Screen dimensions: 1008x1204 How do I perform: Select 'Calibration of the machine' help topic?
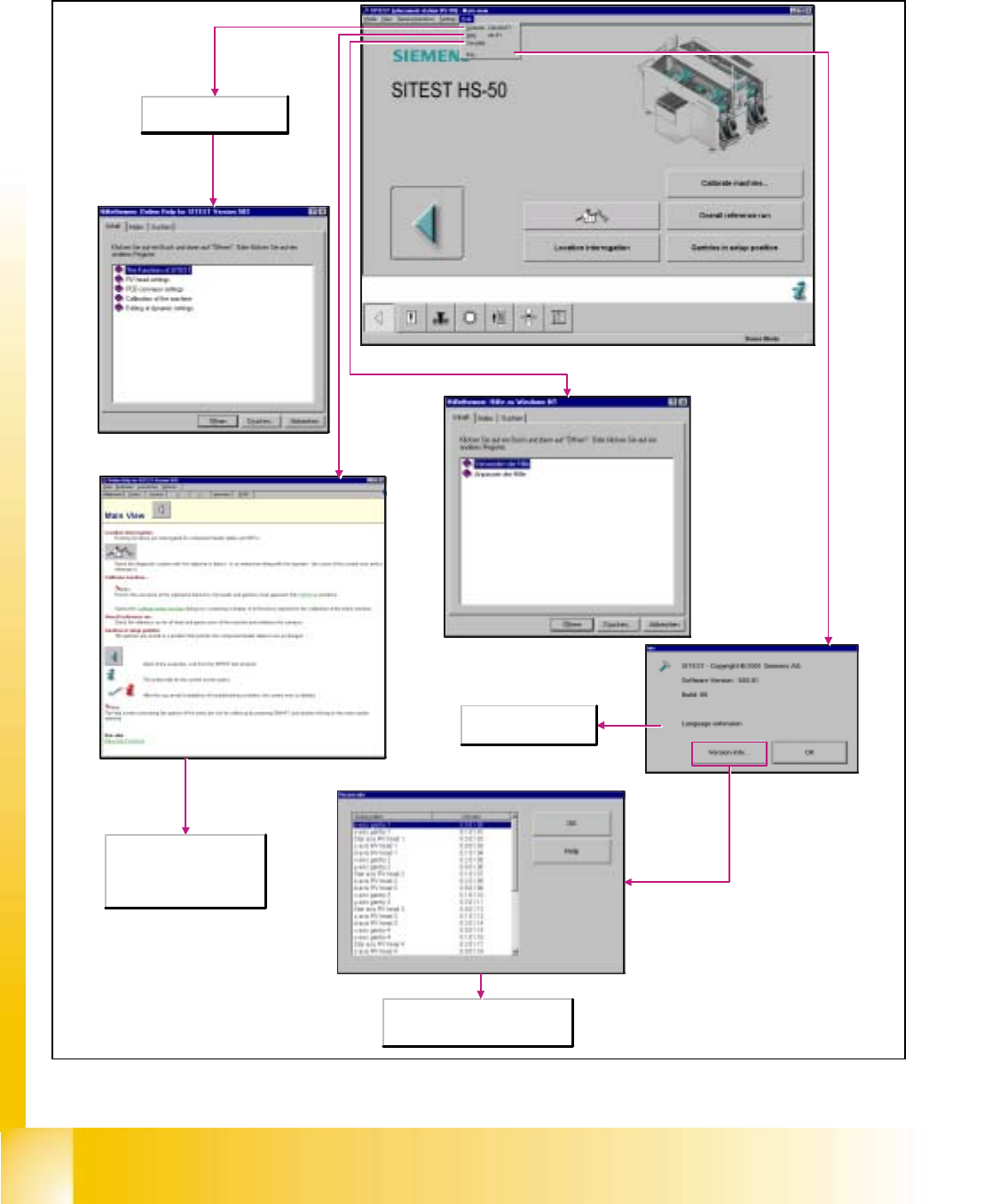[159, 299]
